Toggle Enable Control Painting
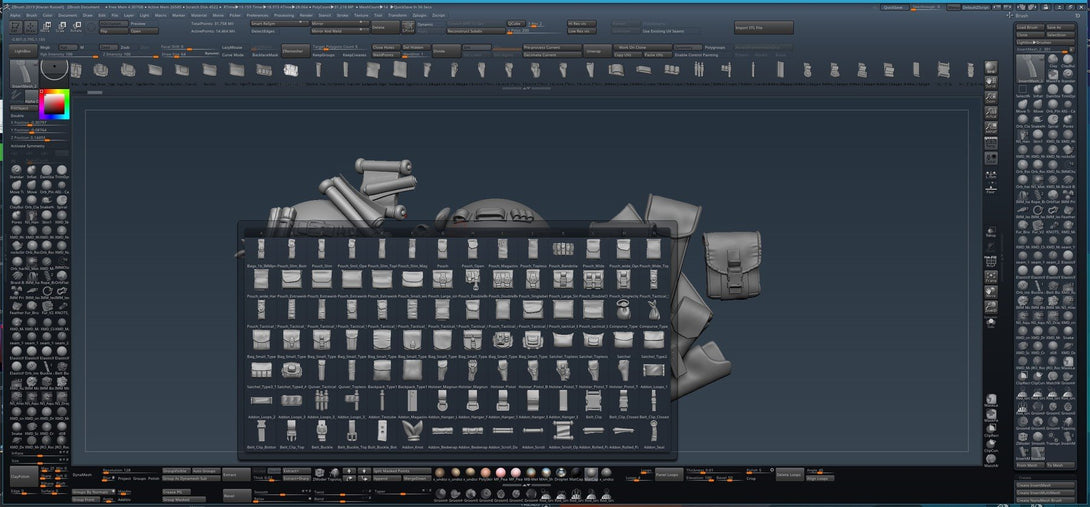This screenshot has width=1090, height=507. 696,54
